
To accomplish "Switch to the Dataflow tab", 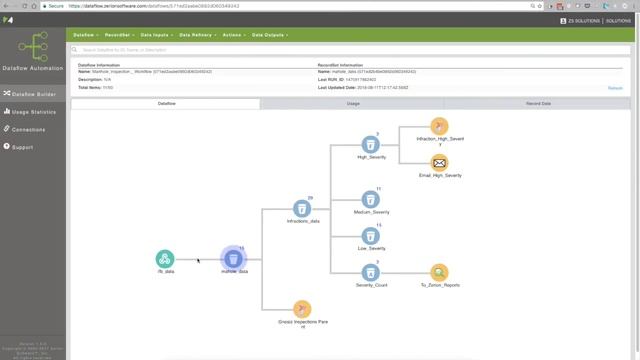I will [x=166, y=104].
